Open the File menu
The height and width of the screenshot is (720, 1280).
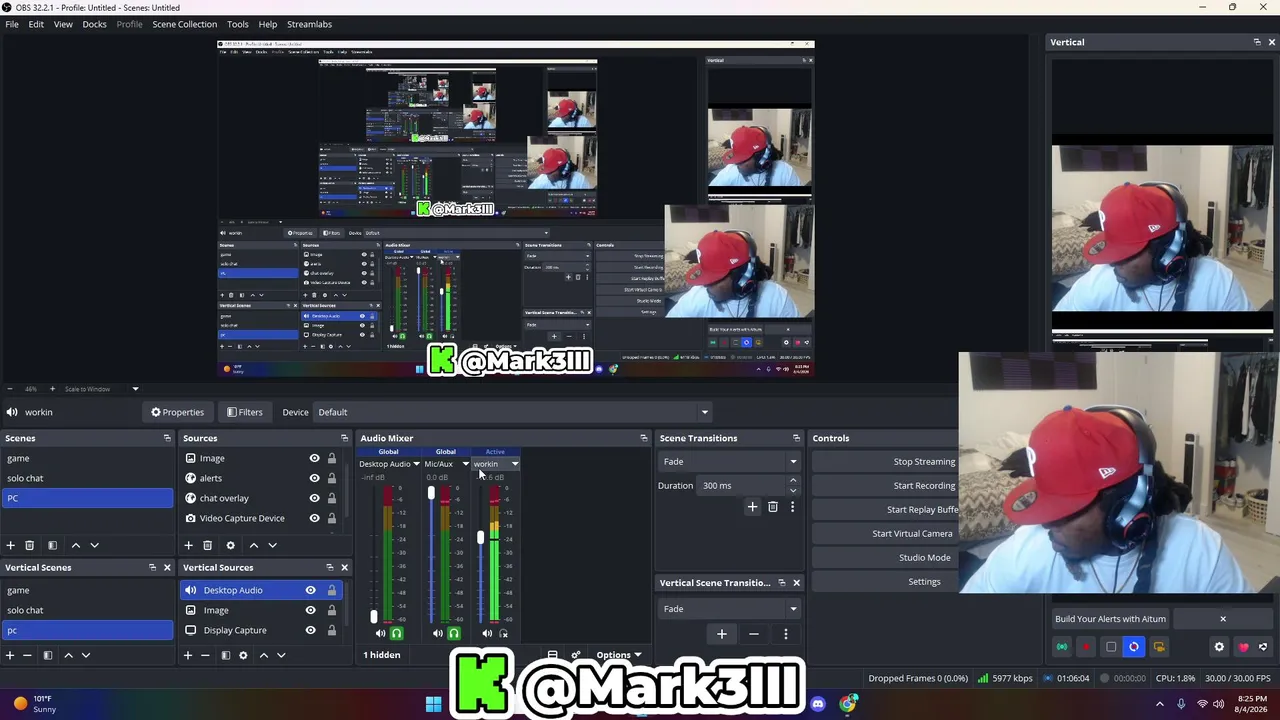[12, 24]
